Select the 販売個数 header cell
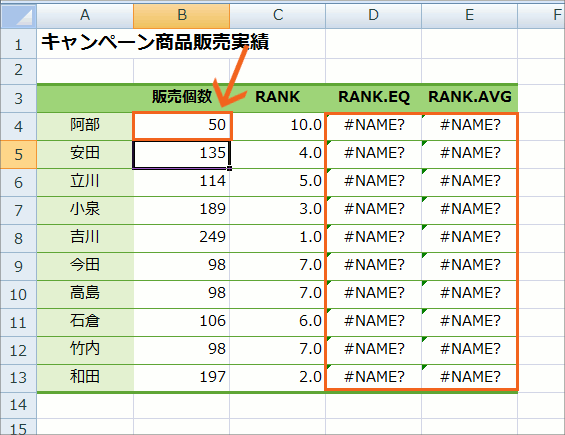The image size is (565, 435). click(182, 97)
